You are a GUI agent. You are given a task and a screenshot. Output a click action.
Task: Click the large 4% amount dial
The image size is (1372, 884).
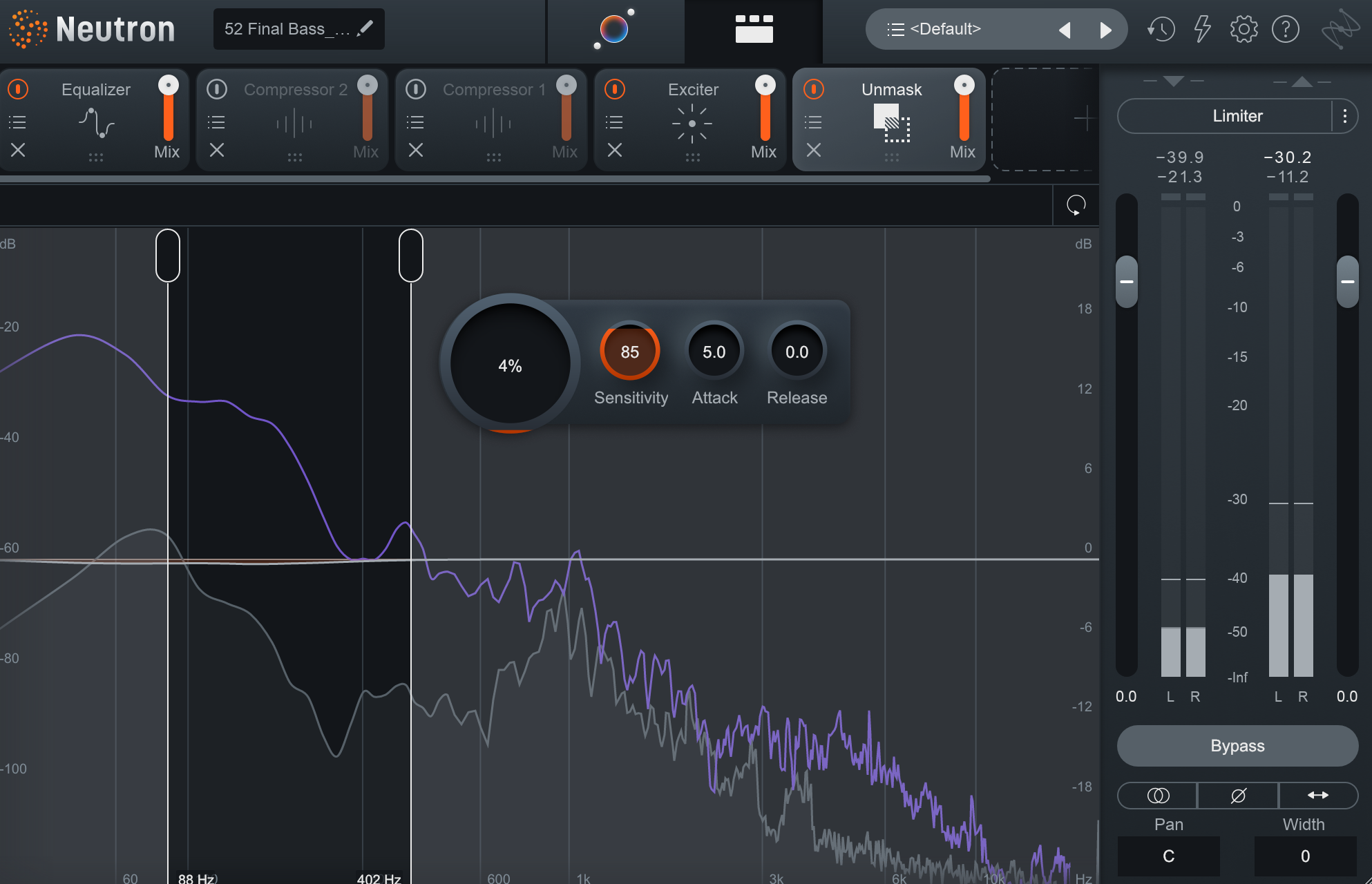coord(511,365)
